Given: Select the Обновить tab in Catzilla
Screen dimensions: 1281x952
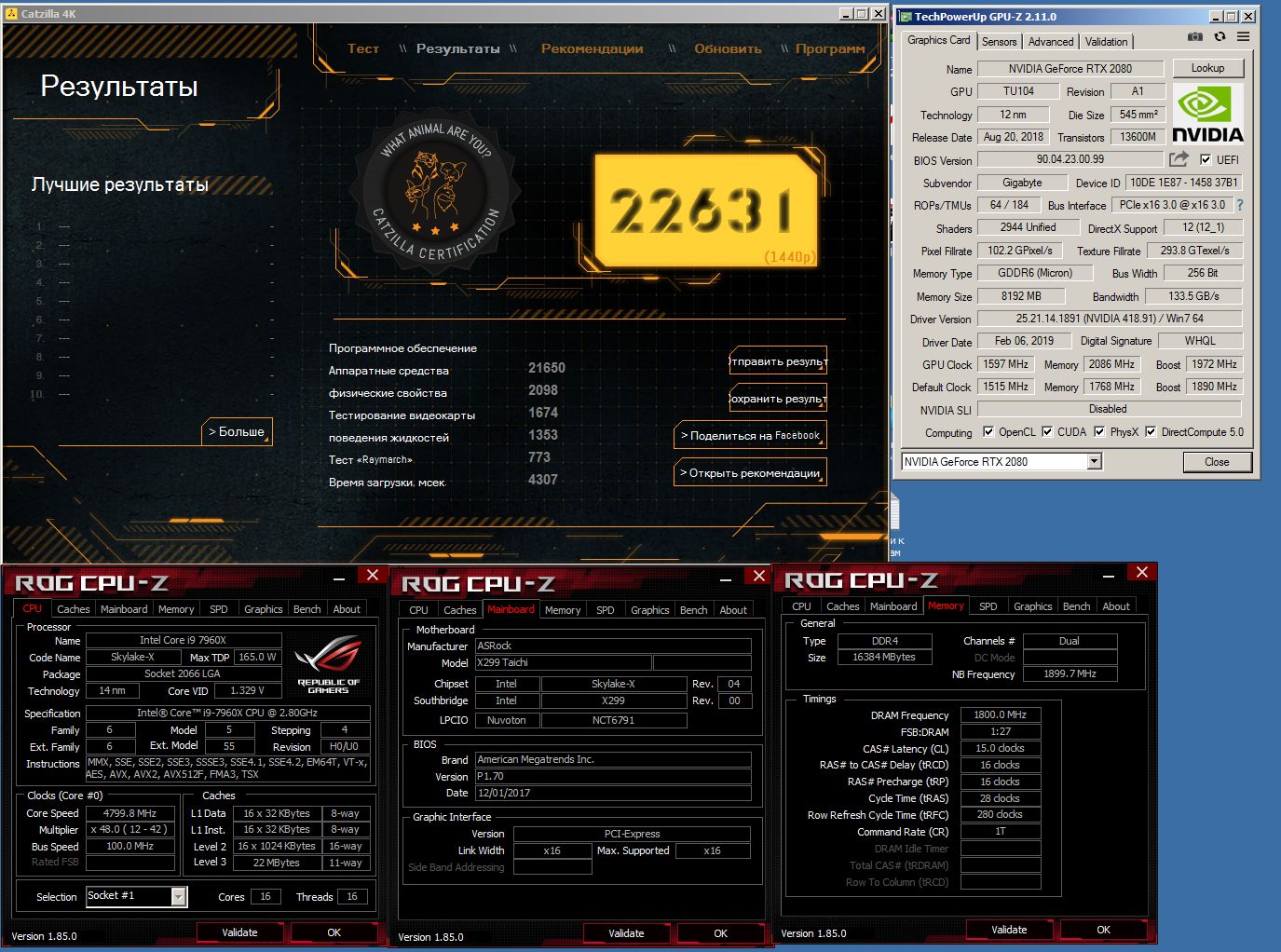Looking at the screenshot, I should click(x=728, y=48).
